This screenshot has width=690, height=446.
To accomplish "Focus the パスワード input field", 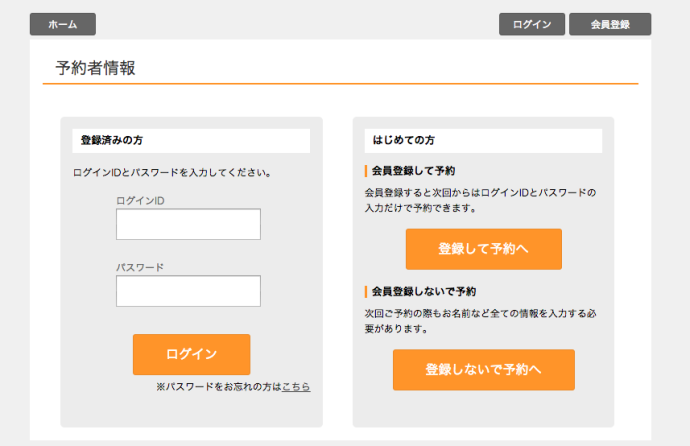I will point(188,291).
